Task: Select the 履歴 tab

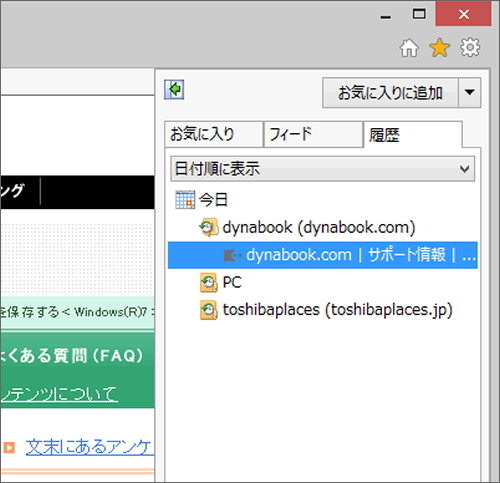Action: [413, 134]
